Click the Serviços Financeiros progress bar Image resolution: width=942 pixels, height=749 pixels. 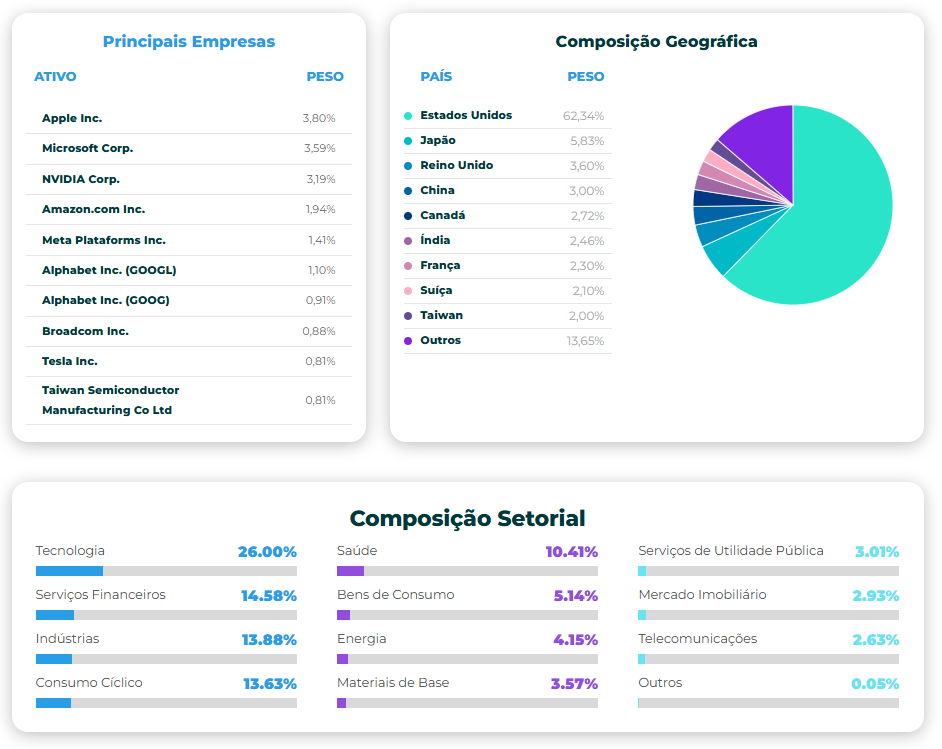click(166, 615)
